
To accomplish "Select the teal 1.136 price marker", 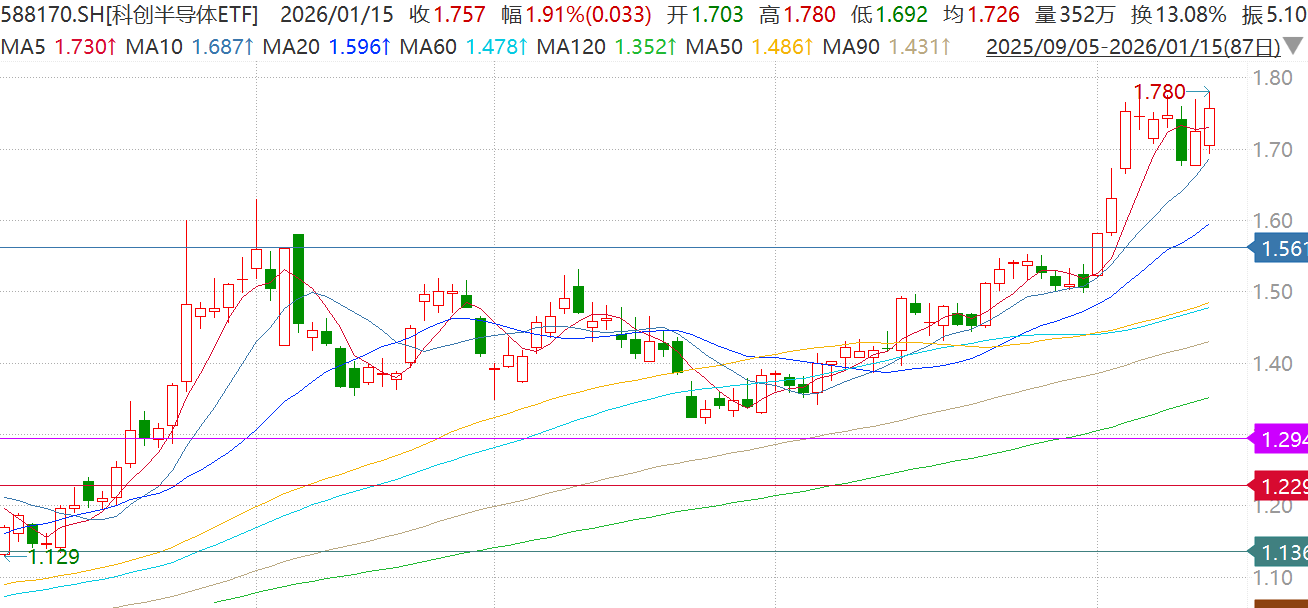I will (1279, 551).
